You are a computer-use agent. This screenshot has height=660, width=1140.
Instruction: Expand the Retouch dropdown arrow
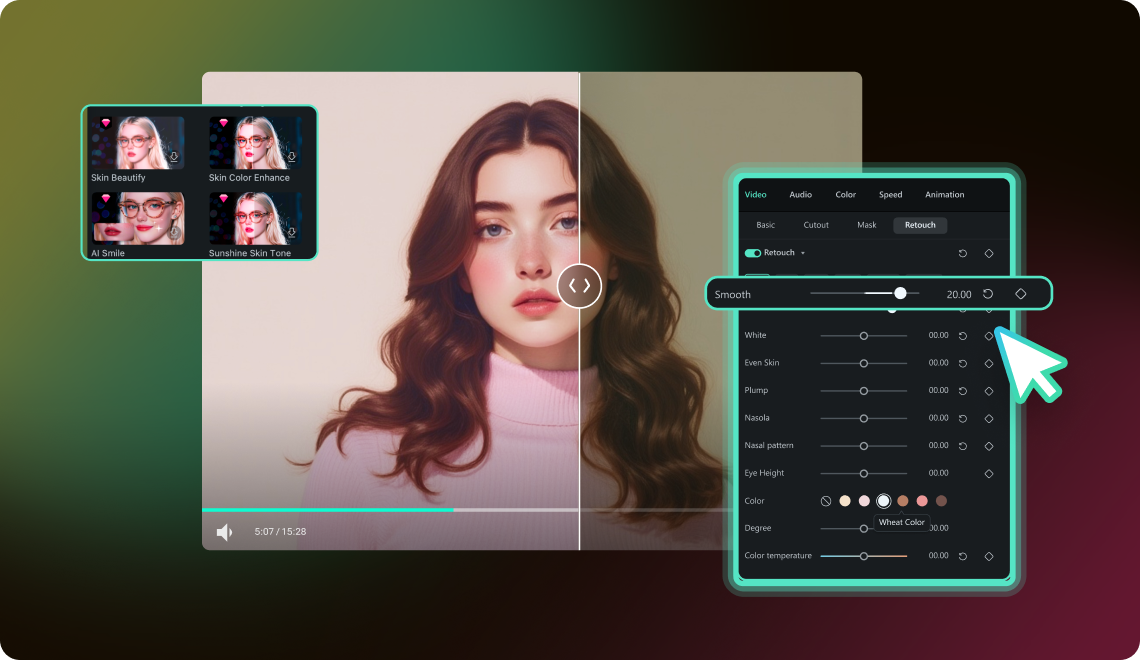[x=803, y=253]
